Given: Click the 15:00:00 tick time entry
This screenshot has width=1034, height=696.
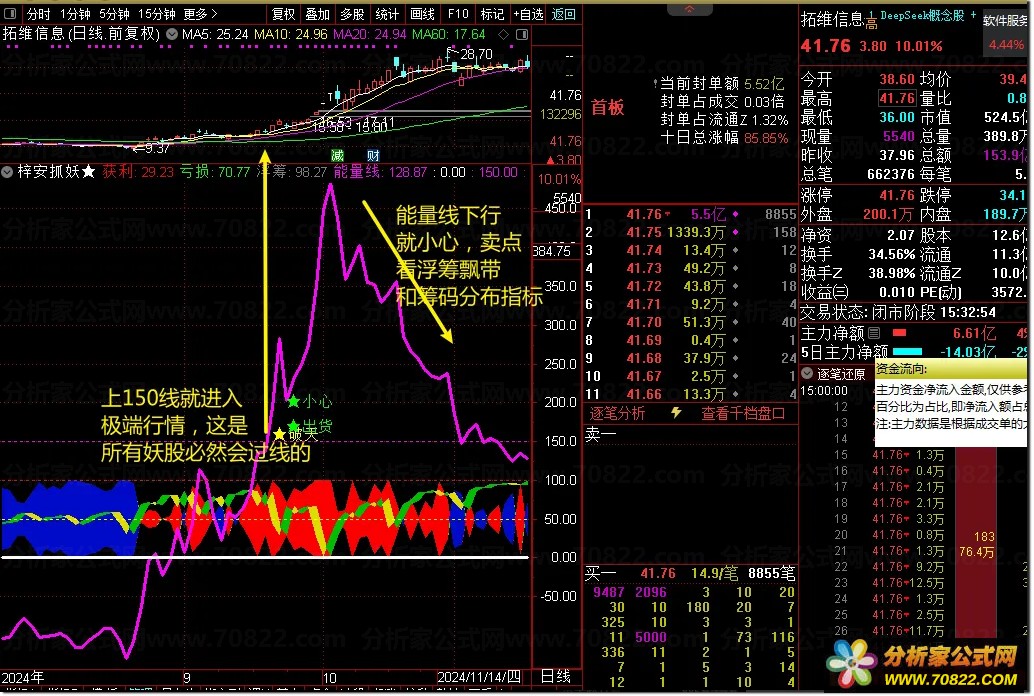Looking at the screenshot, I should click(x=824, y=391).
